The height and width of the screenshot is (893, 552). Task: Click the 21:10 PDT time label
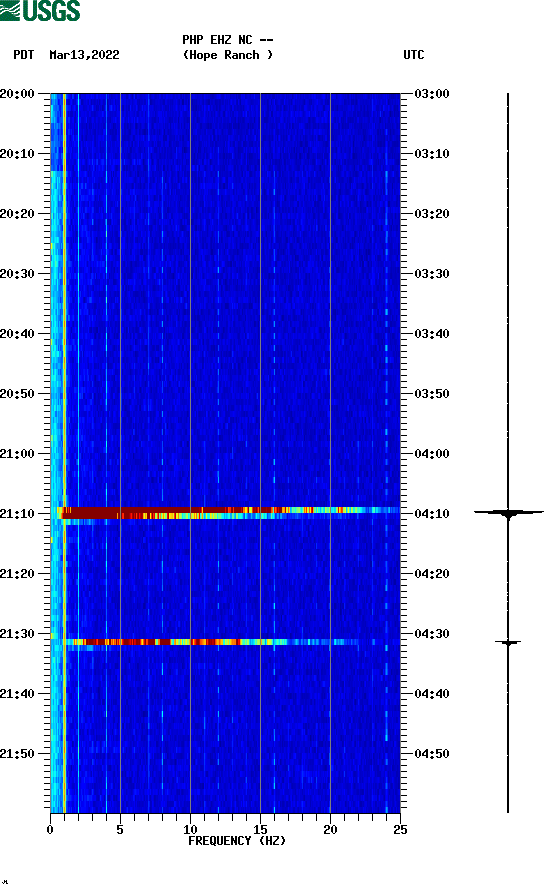pyautogui.click(x=17, y=514)
